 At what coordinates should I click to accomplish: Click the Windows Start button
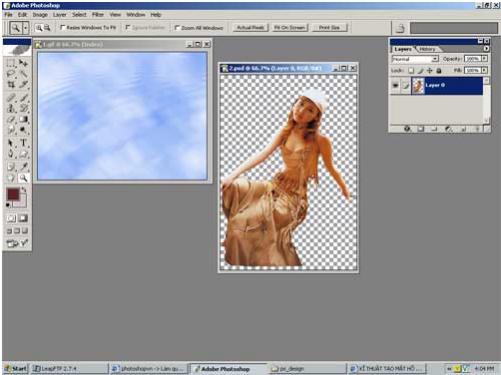16,369
